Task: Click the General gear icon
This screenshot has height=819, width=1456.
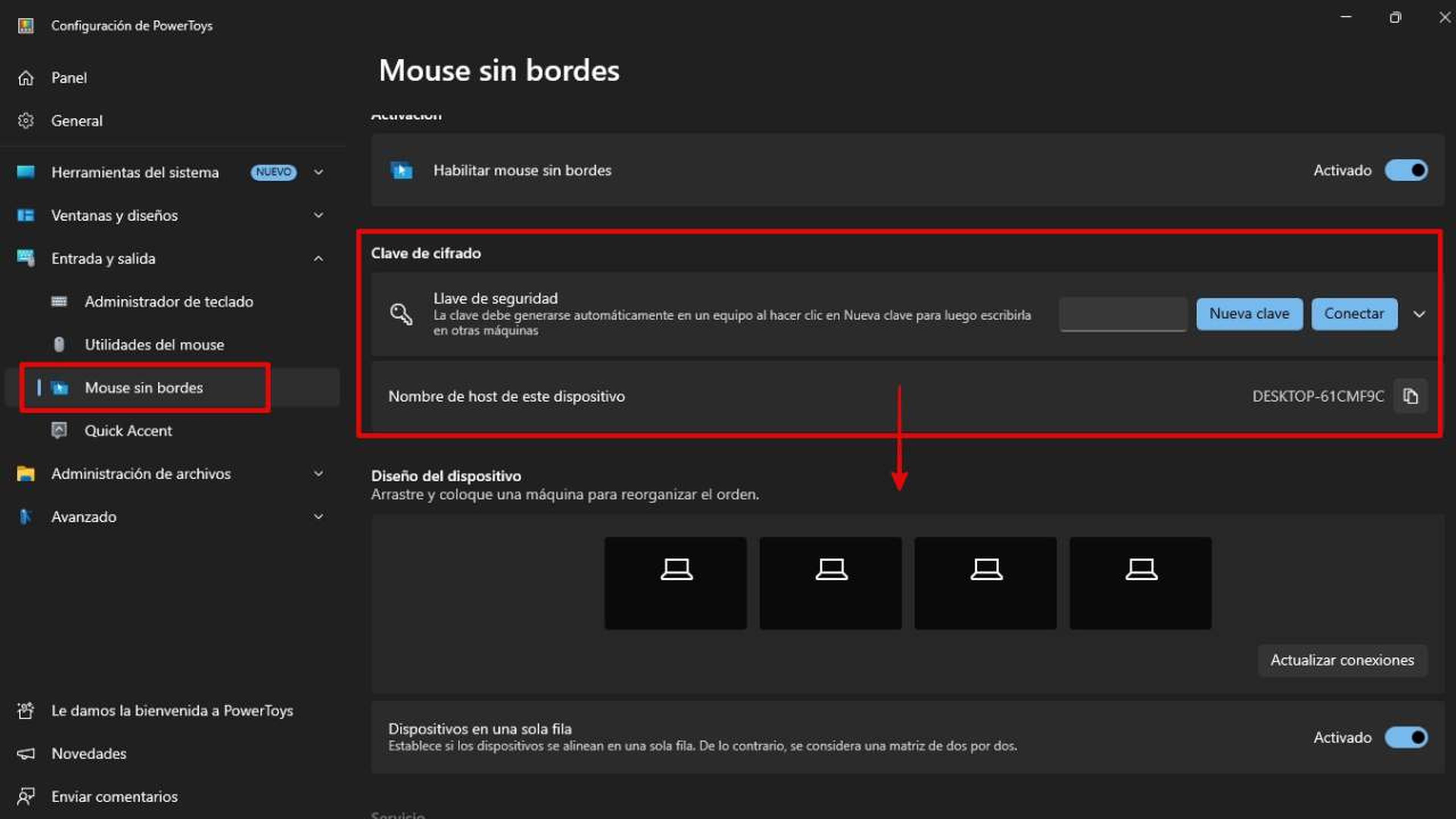Action: click(25, 121)
